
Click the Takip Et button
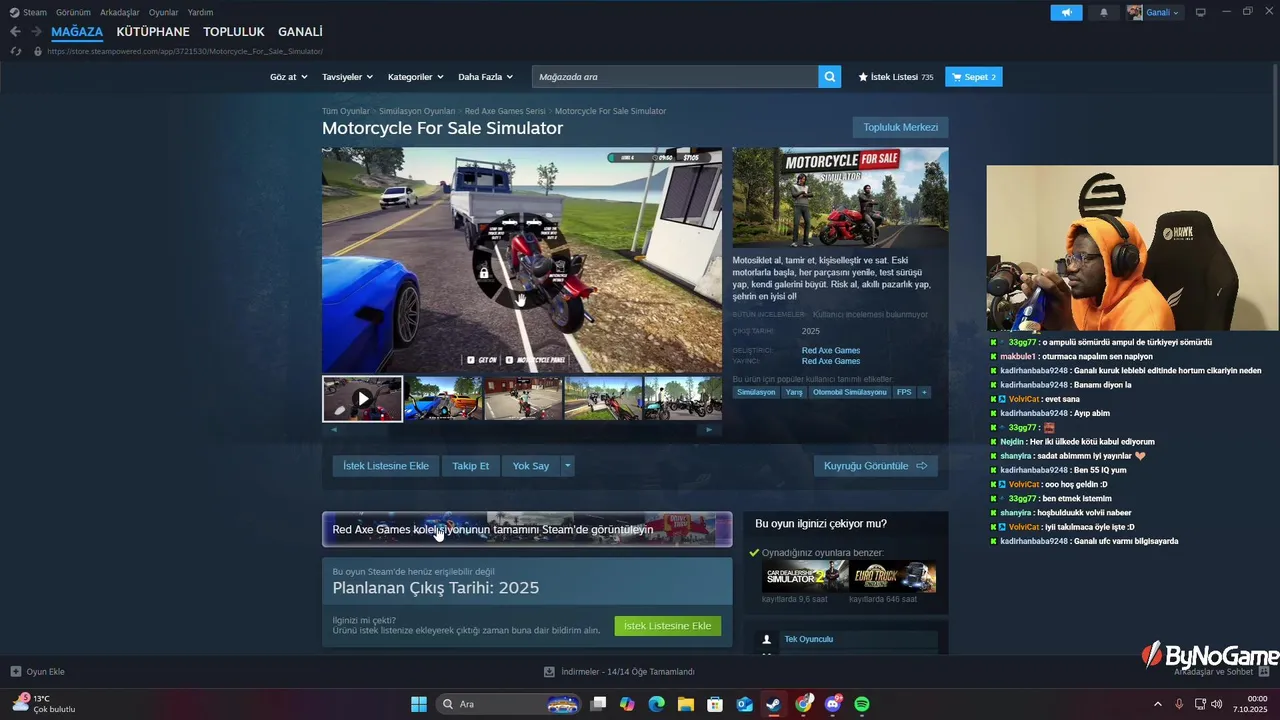pyautogui.click(x=471, y=466)
